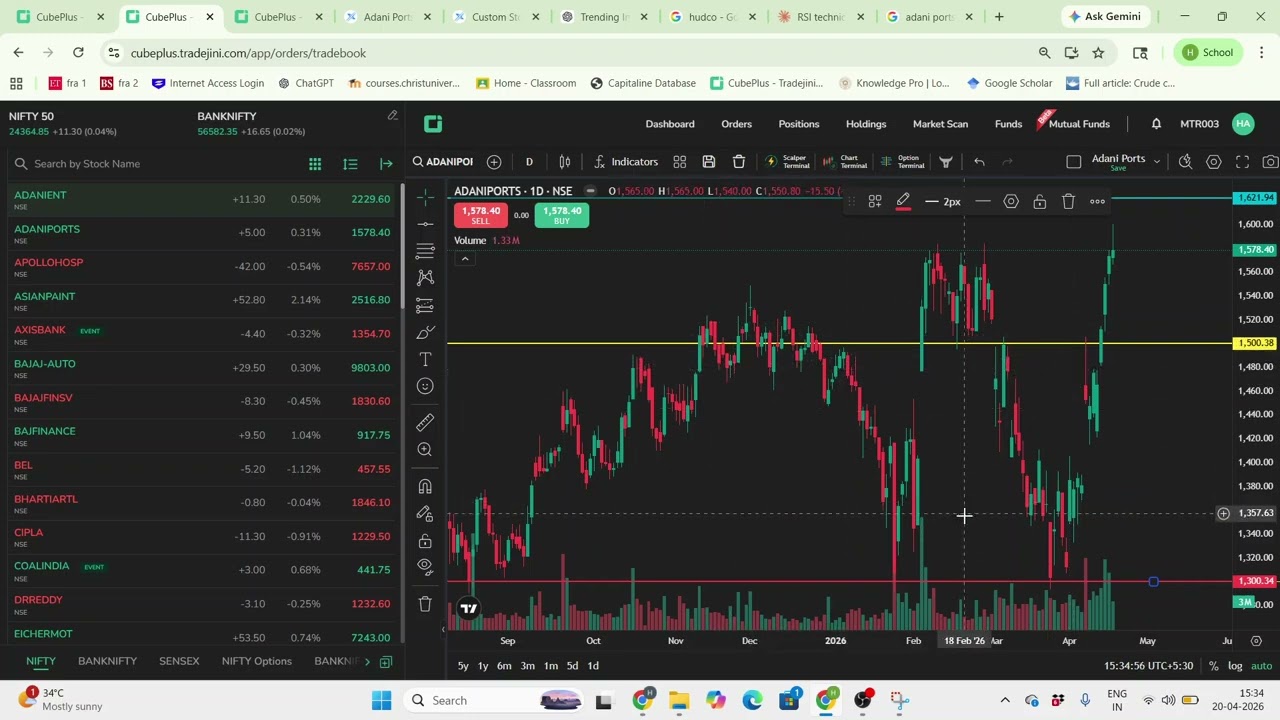Open the Market Scan page
The width and height of the screenshot is (1280, 720).
(940, 124)
